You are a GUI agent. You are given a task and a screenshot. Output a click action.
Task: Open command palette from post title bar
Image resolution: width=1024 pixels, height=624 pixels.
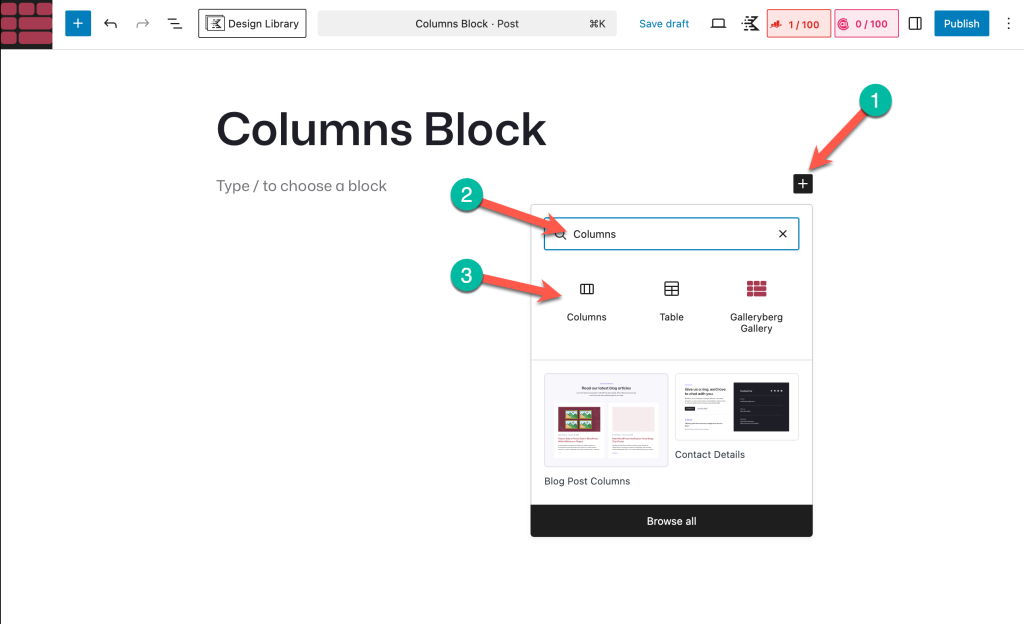click(467, 23)
